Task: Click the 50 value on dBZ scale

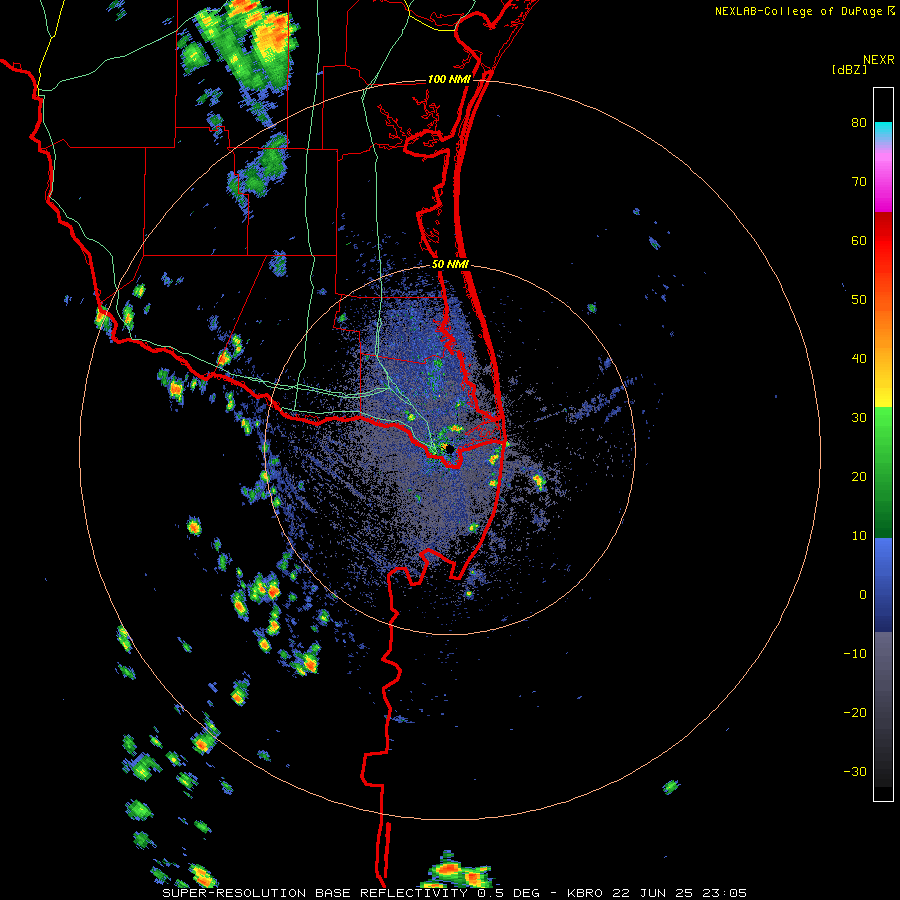Action: tap(859, 300)
